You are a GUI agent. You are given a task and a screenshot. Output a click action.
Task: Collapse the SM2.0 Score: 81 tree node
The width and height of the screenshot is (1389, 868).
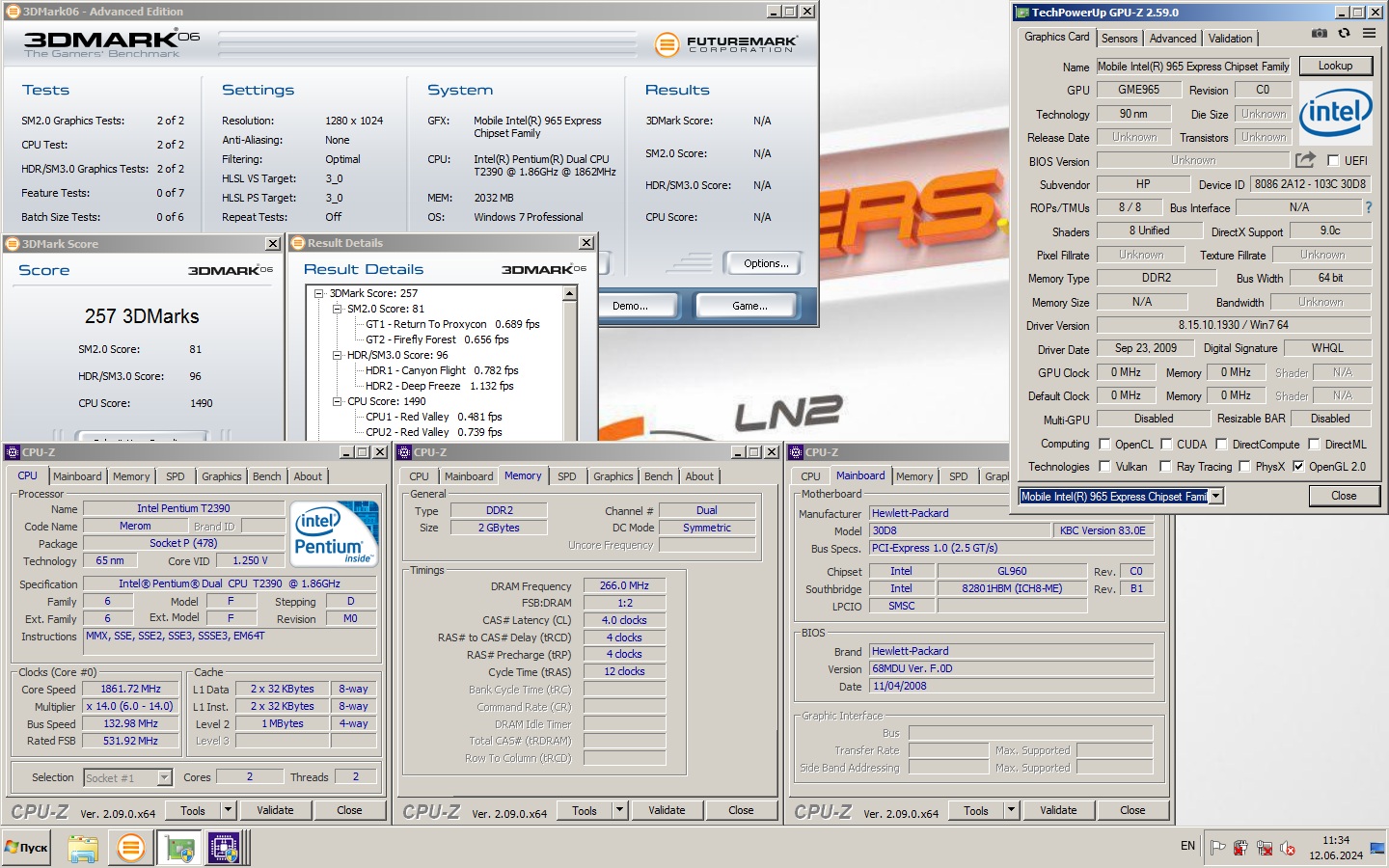point(337,309)
